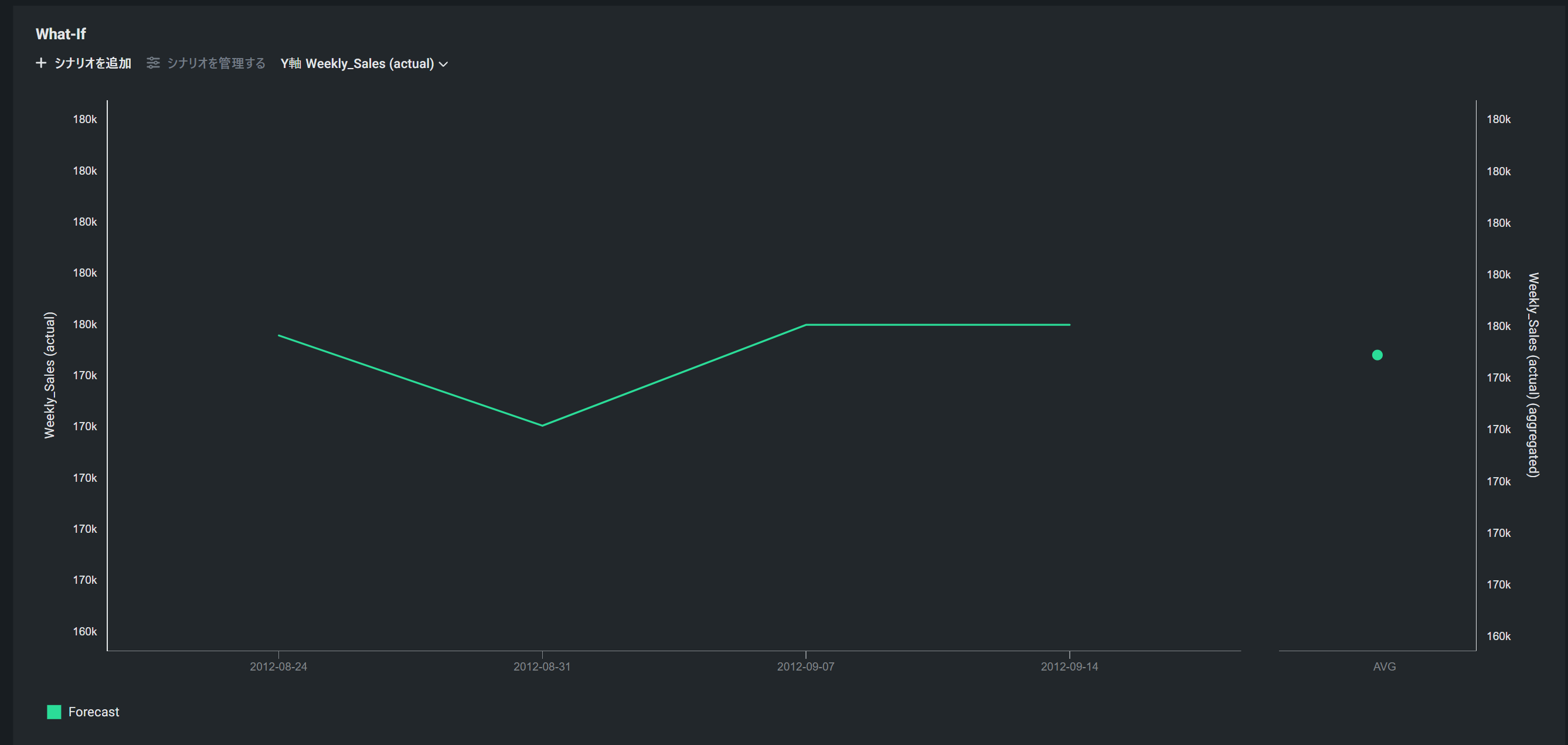Toggle Forecast series via legend label
Image resolution: width=1568 pixels, height=745 pixels.
(94, 712)
